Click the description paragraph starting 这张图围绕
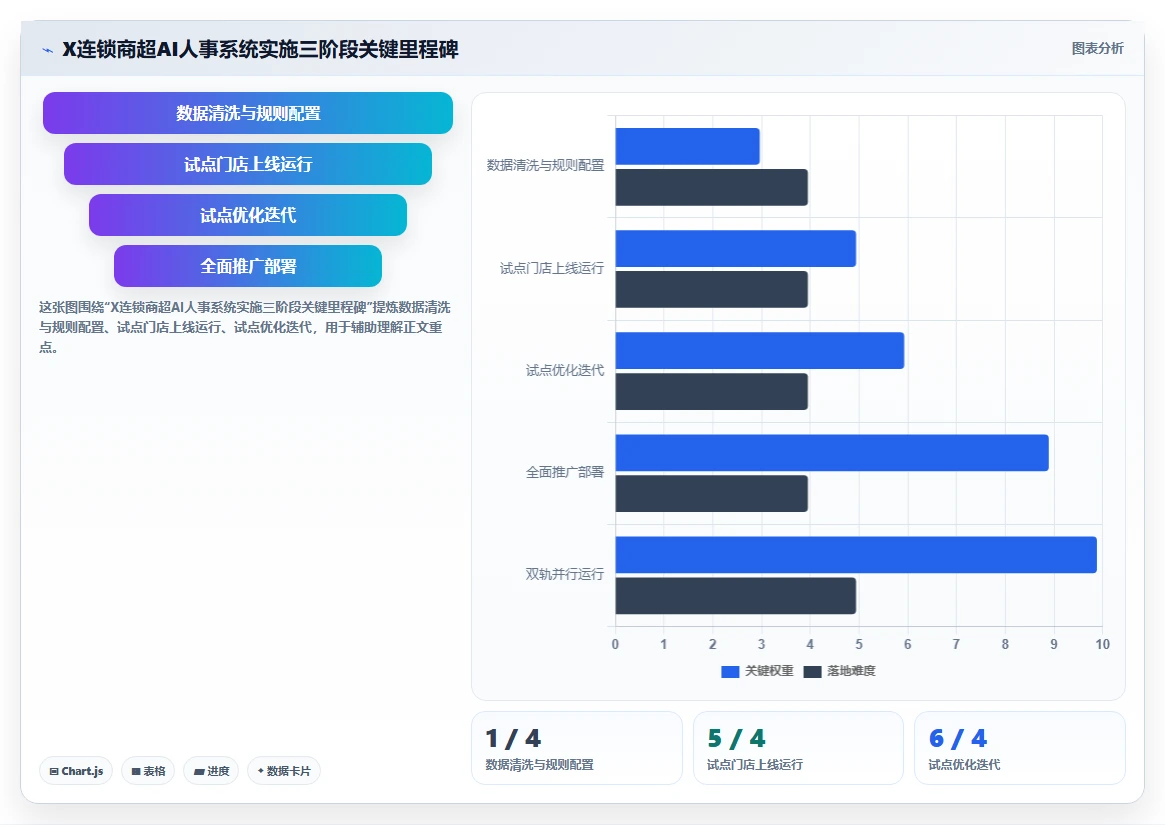 click(x=245, y=327)
